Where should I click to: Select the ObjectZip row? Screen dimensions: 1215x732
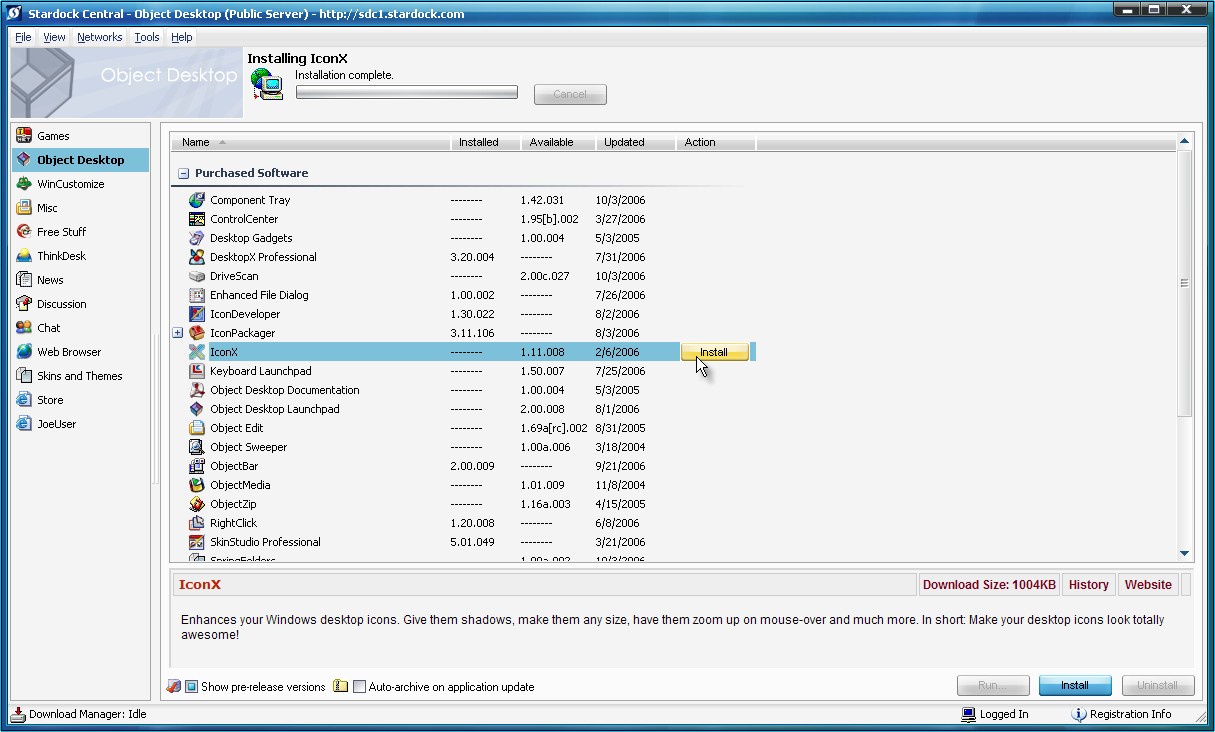pyautogui.click(x=465, y=504)
